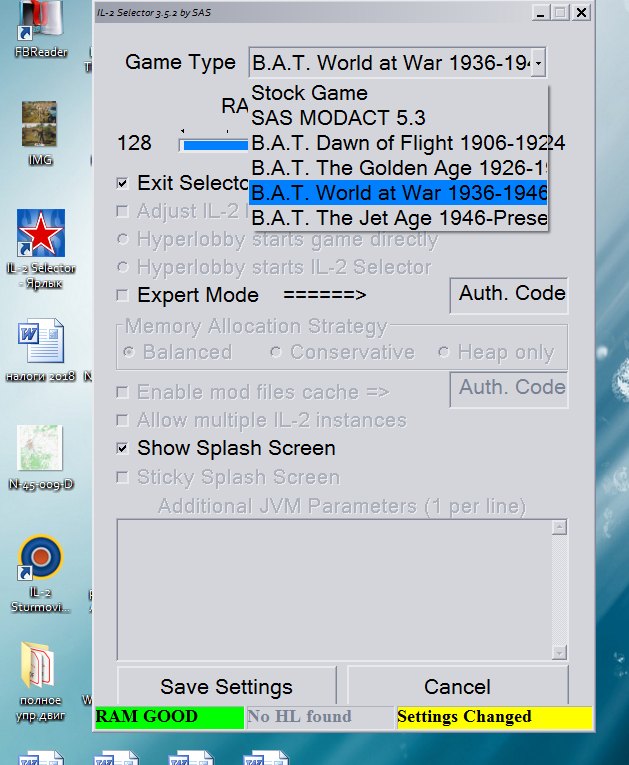629x765 pixels.
Task: Expand the Game Type dropdown arrow
Action: point(538,62)
